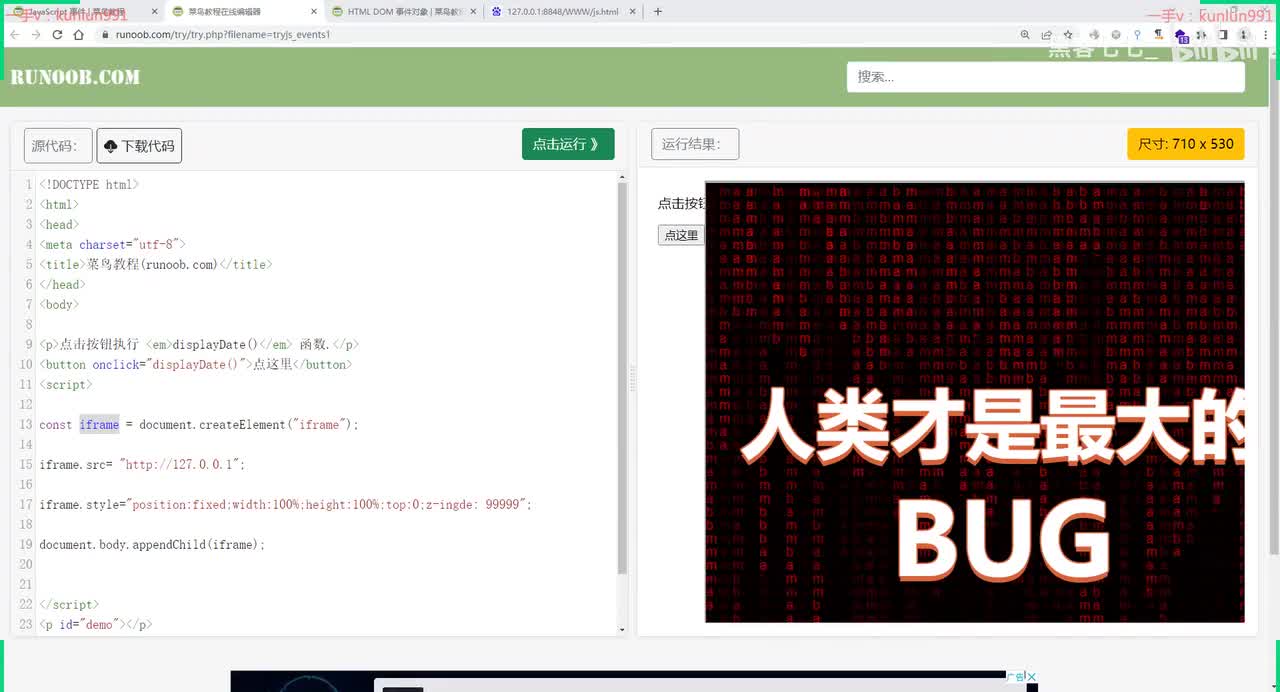The height and width of the screenshot is (692, 1280).
Task: Click the document.body.appendChild line
Action: (x=152, y=545)
